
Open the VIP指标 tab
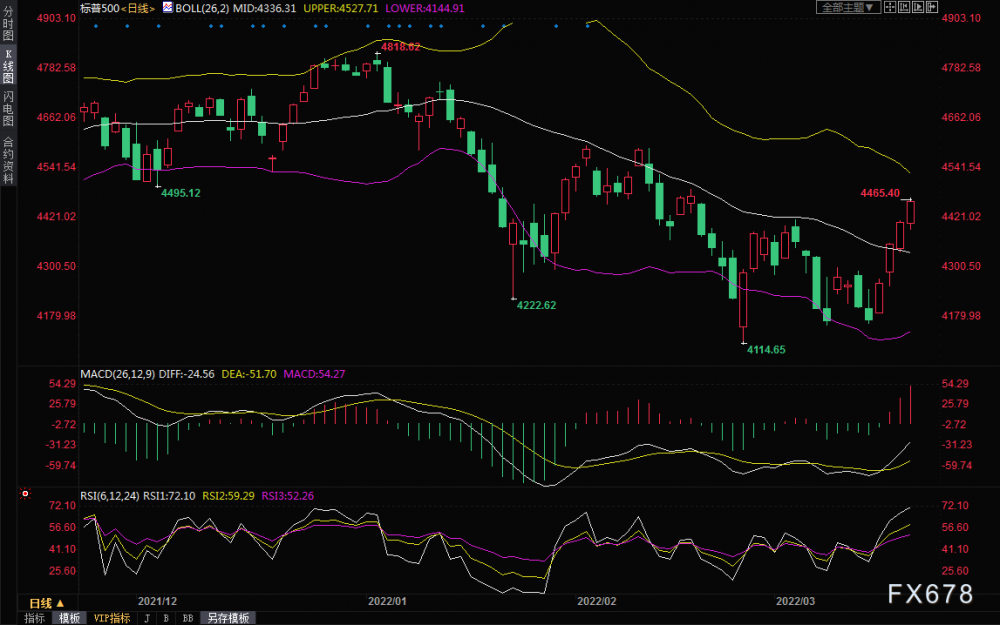111,618
